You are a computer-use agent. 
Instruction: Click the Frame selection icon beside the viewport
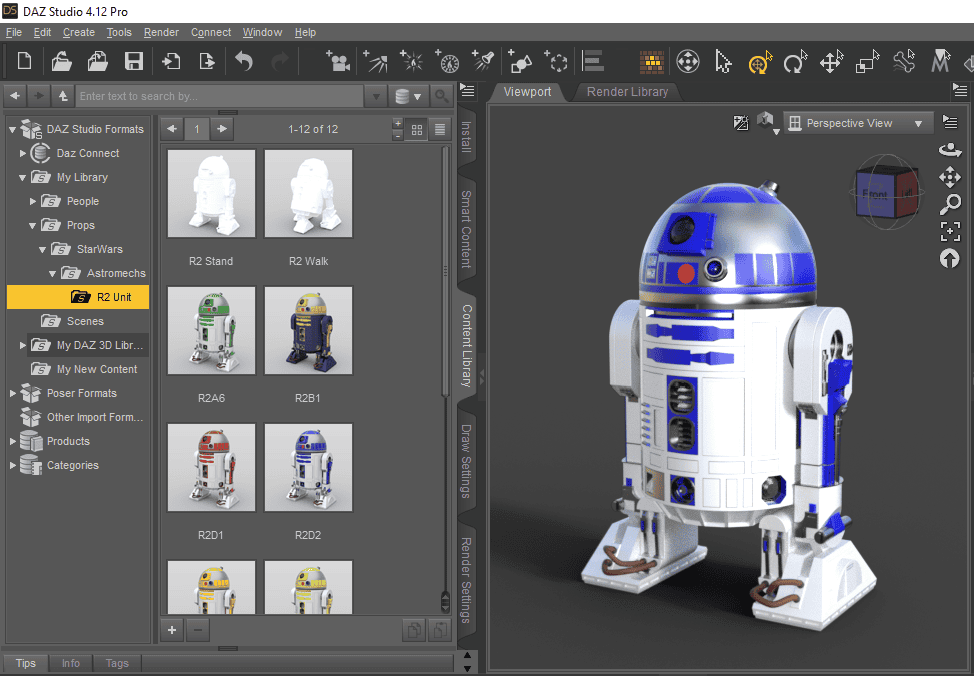(951, 231)
